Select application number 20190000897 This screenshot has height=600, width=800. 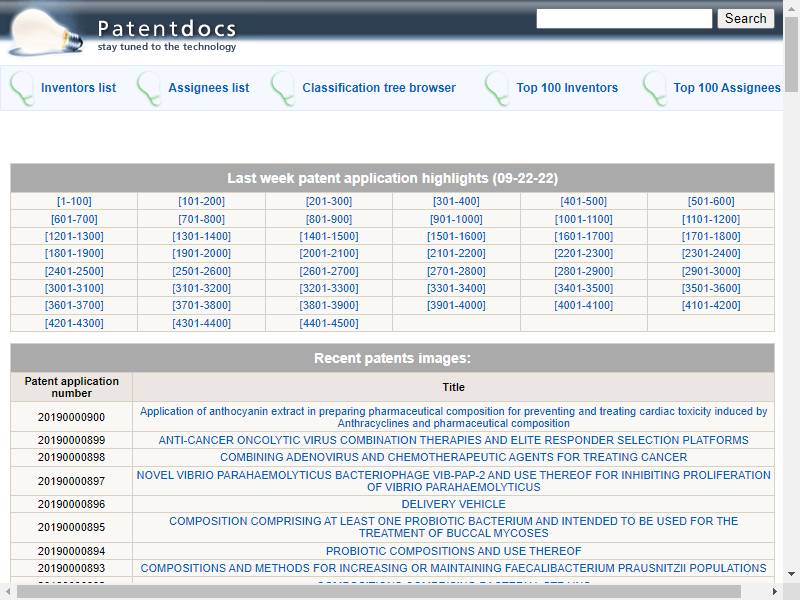pos(71,481)
